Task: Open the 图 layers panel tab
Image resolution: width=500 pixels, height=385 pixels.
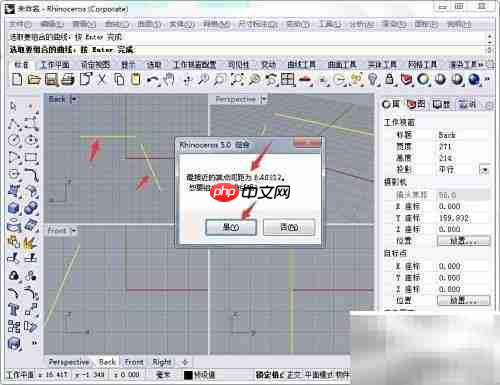Action: coord(417,105)
